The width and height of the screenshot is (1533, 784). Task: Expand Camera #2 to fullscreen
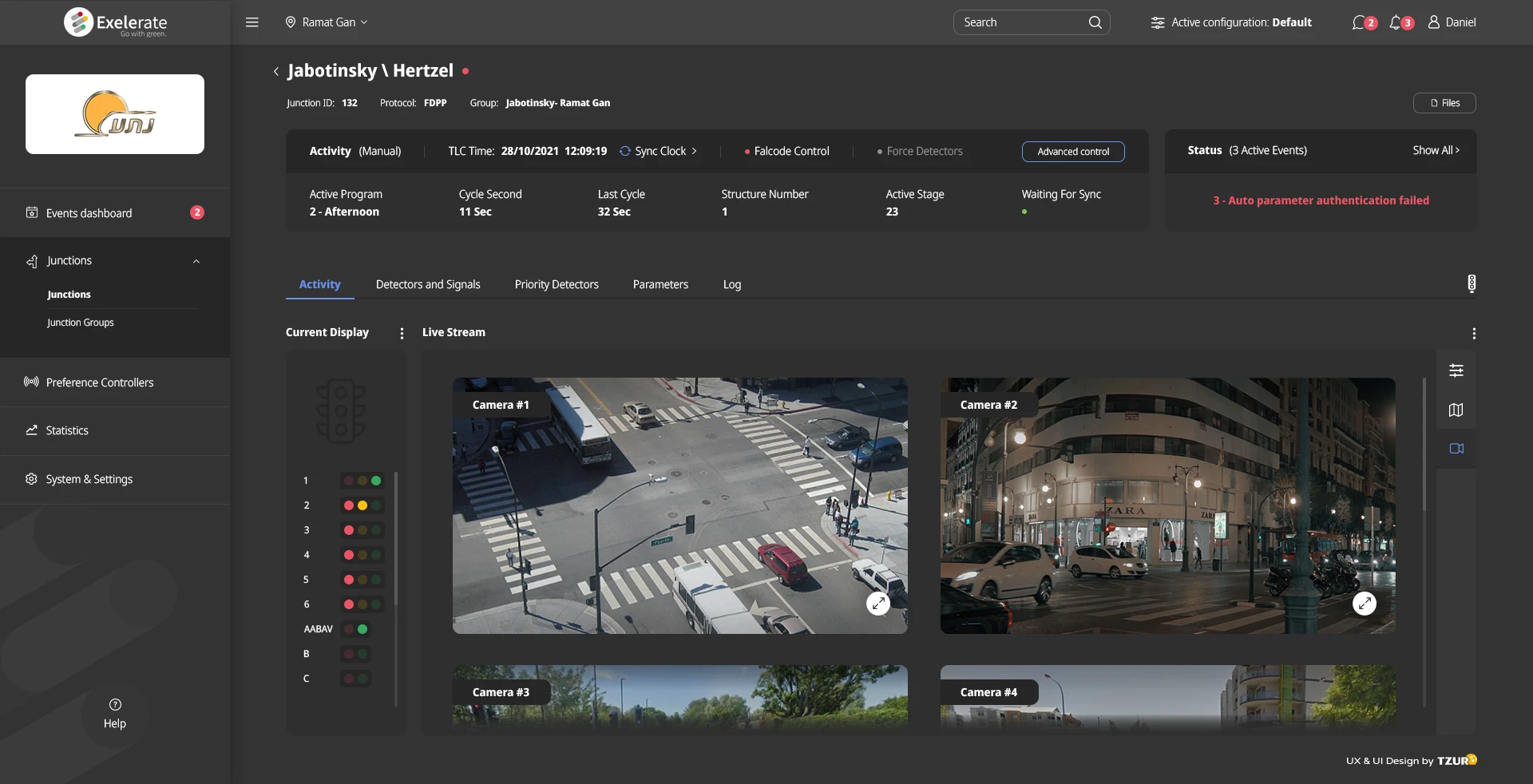pos(1365,603)
